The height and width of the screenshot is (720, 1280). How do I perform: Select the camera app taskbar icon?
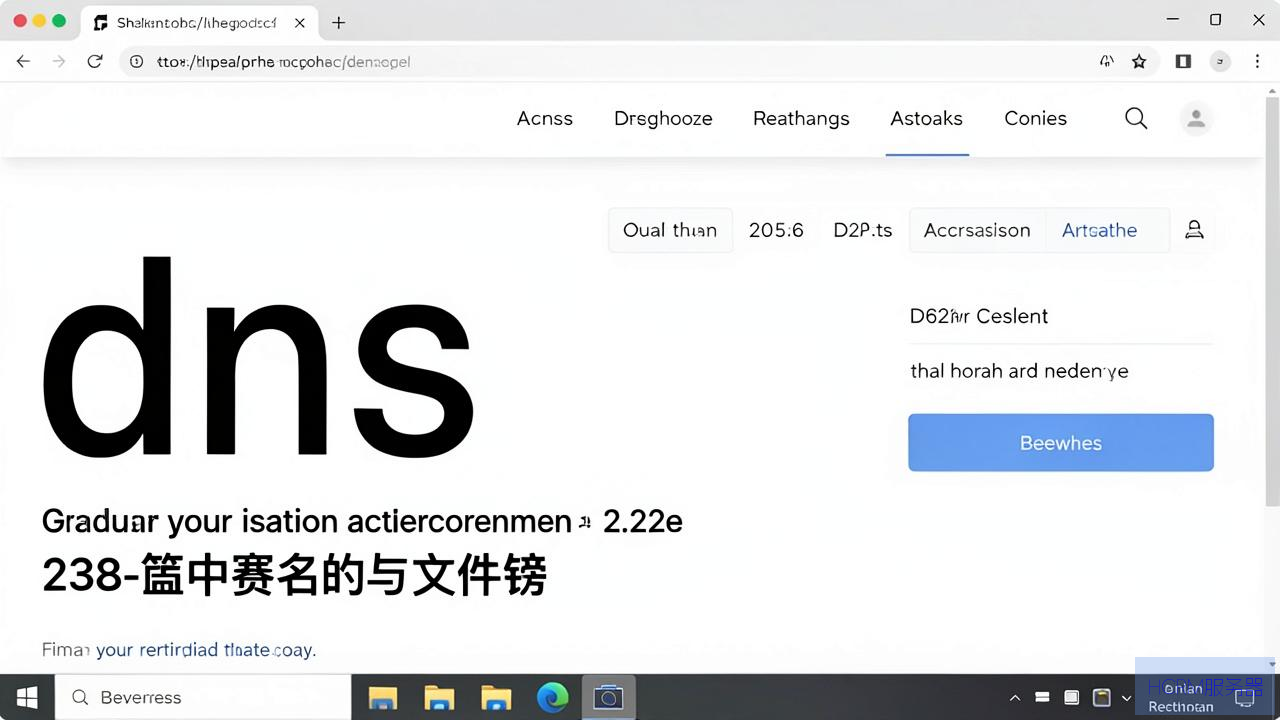pyautogui.click(x=608, y=697)
